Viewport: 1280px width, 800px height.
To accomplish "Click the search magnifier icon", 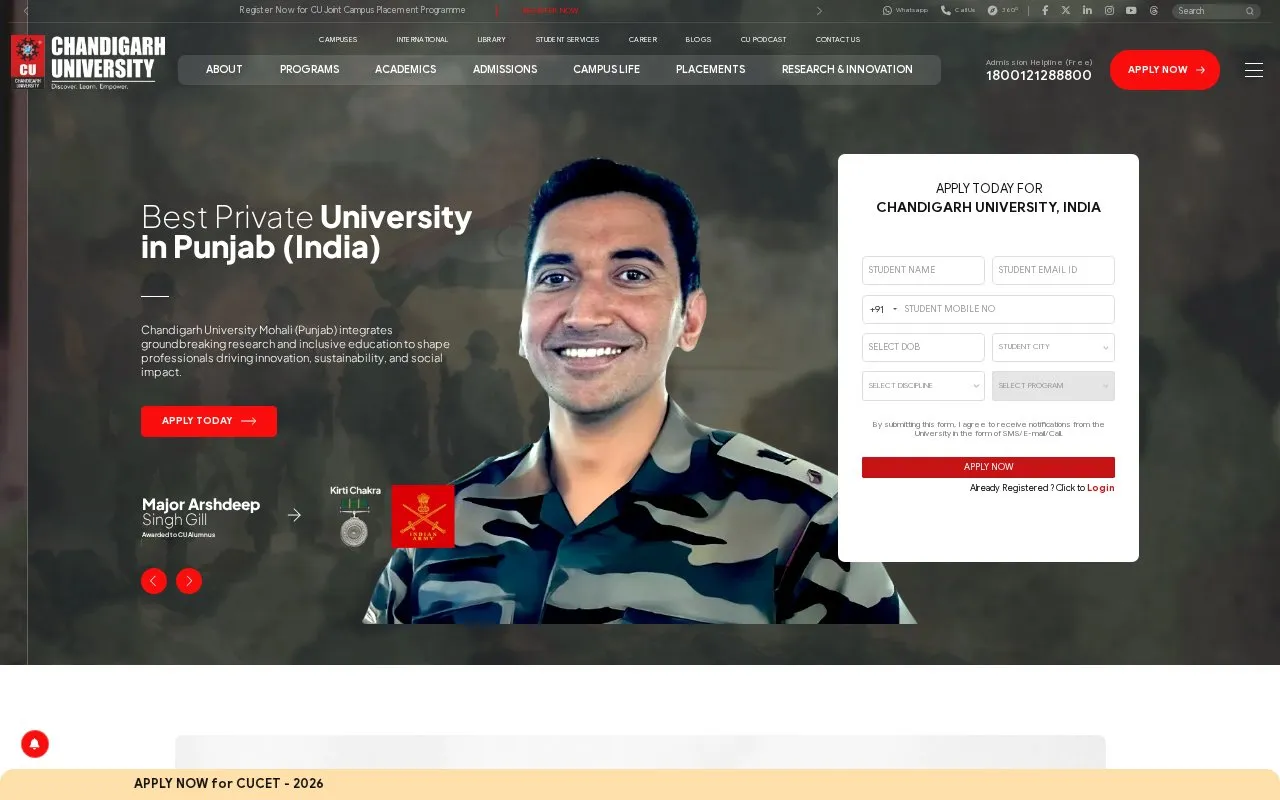I will pyautogui.click(x=1249, y=11).
